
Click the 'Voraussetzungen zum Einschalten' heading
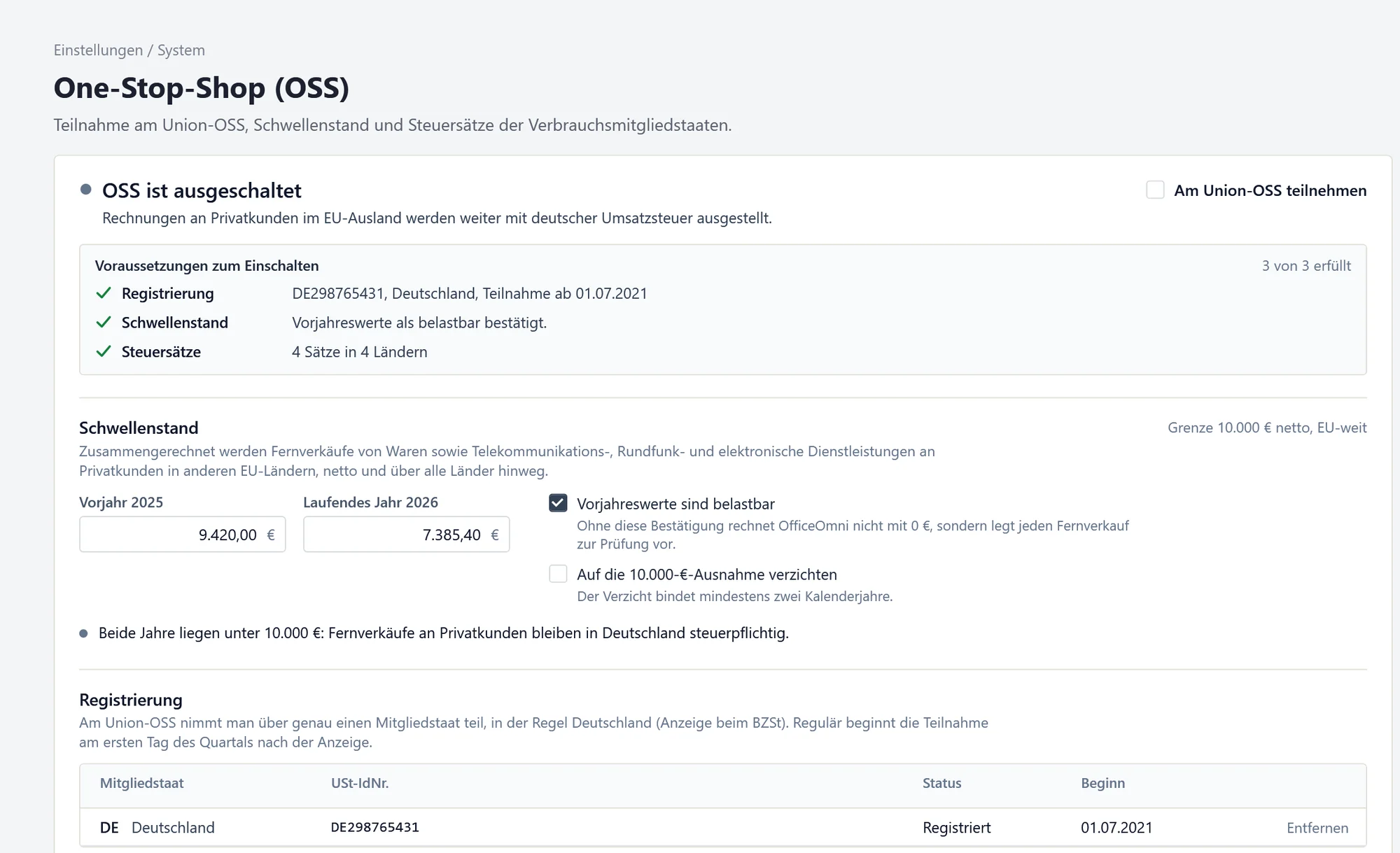click(207, 266)
